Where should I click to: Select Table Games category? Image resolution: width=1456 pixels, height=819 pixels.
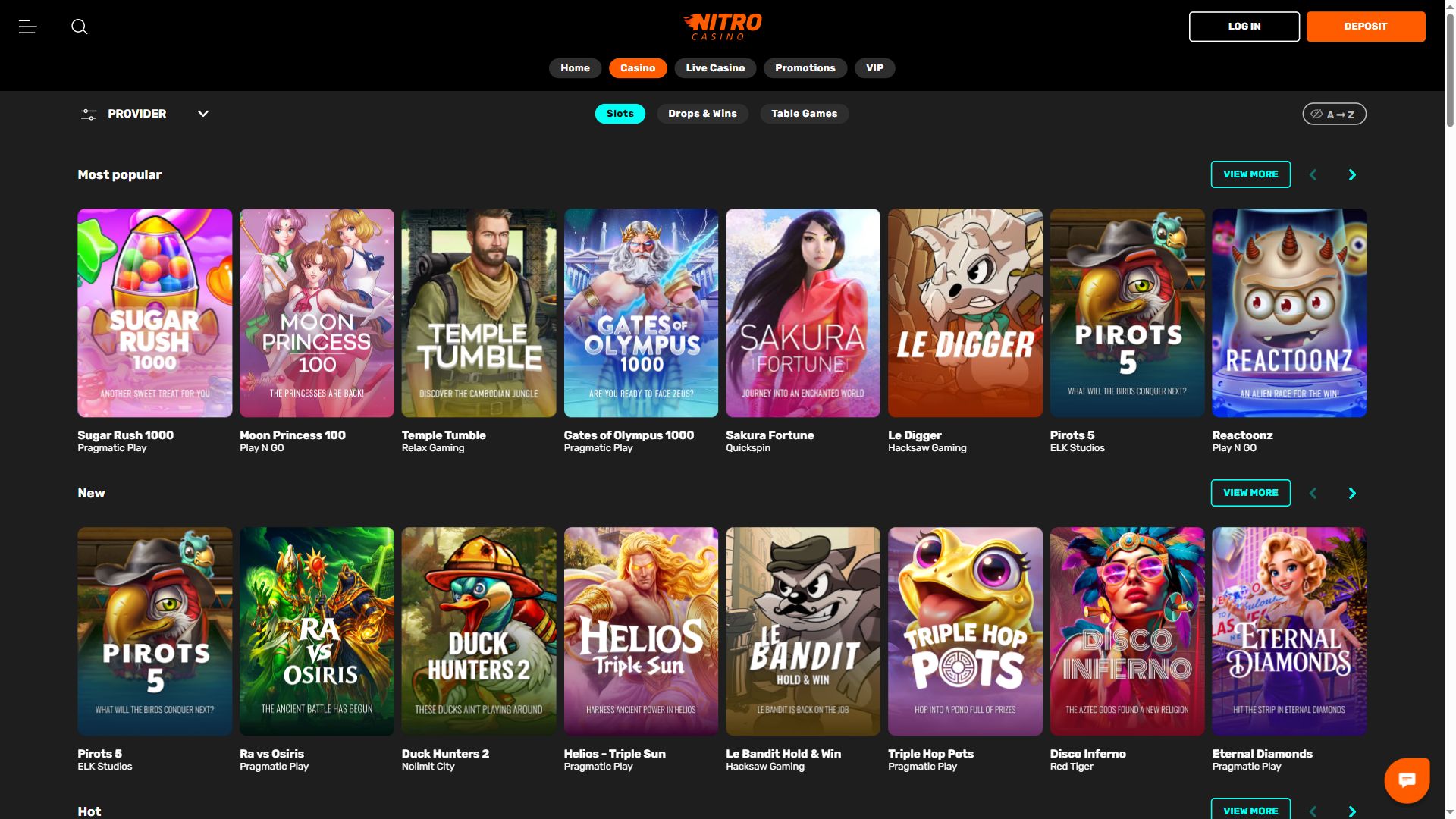coord(804,114)
